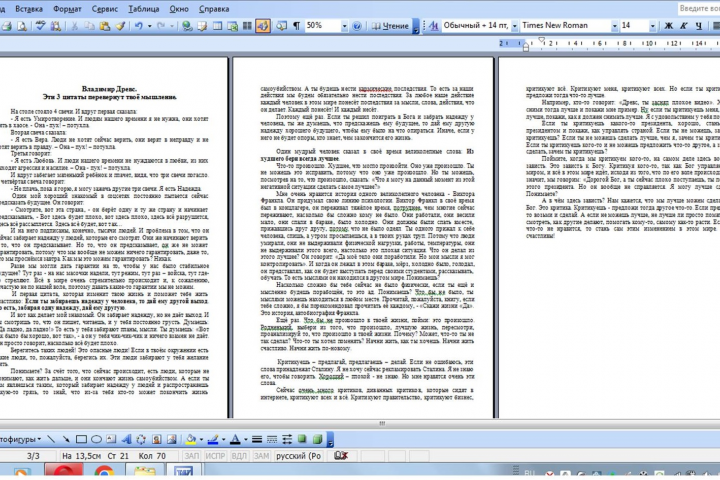Open the Вставка menu
The image size is (720, 480).
(x=28, y=9)
